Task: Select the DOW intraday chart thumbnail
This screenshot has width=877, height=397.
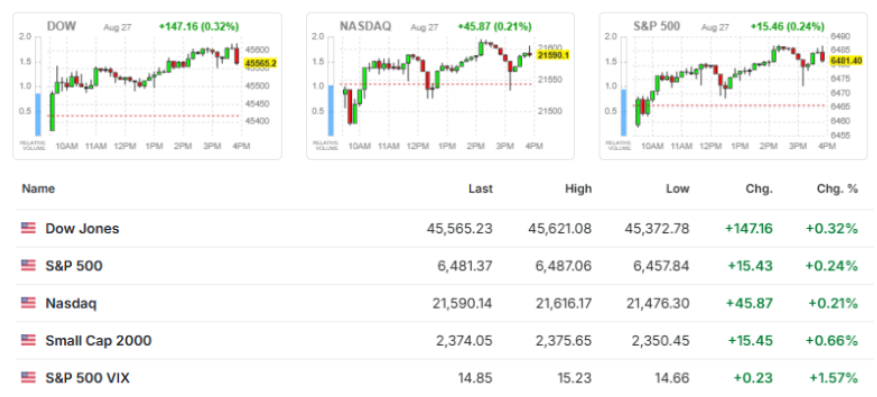Action: click(147, 86)
